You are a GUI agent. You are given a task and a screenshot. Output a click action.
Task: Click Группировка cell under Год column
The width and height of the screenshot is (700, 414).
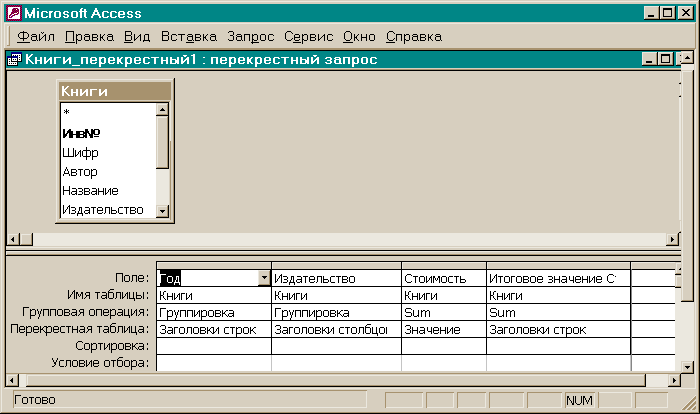click(214, 313)
